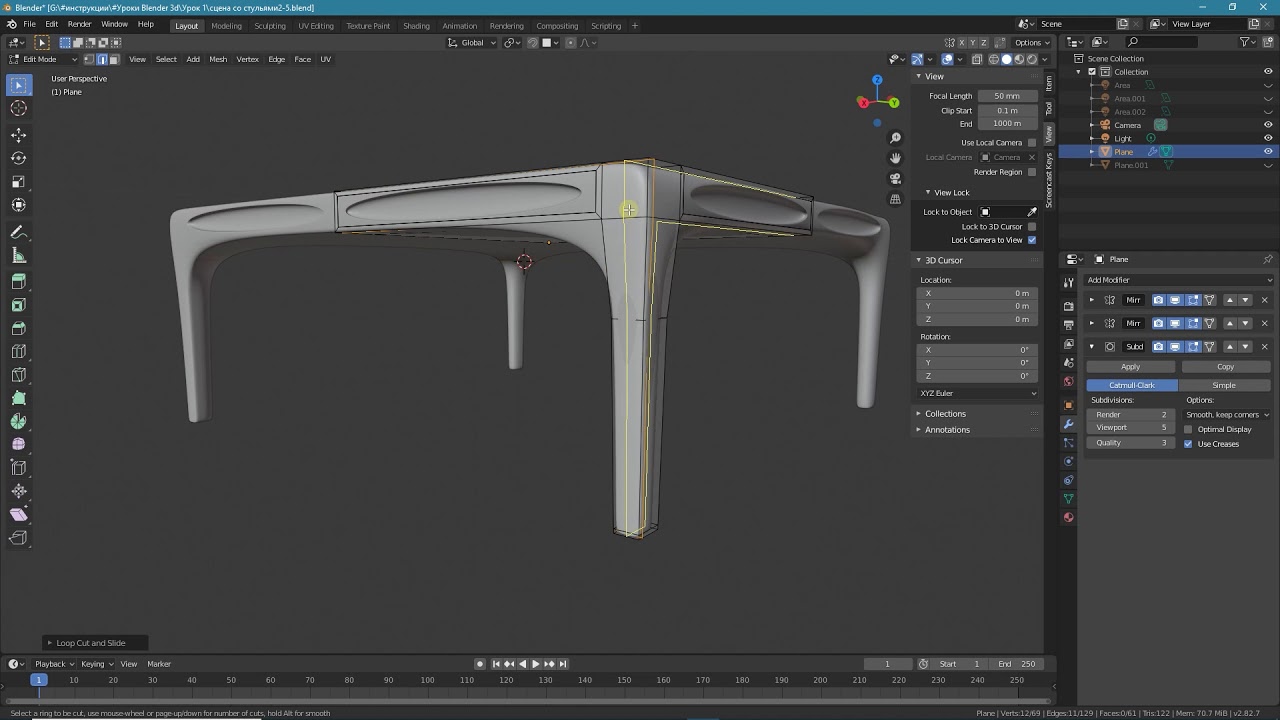Click the zoom magnifier viewport icon
Screen dimensions: 1280x720
pos(895,138)
